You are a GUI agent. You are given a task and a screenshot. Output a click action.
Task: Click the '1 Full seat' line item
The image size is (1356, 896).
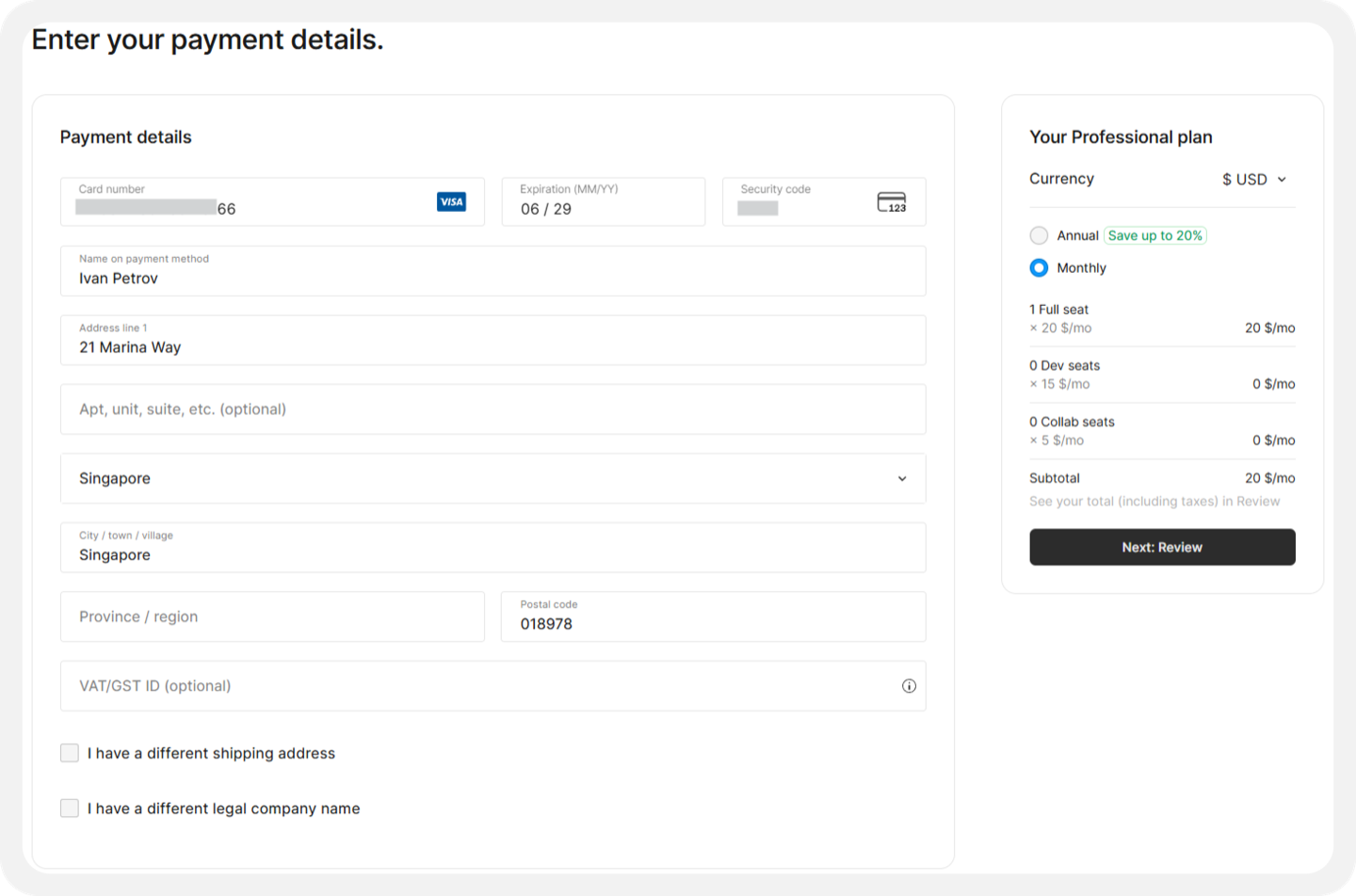click(1162, 319)
